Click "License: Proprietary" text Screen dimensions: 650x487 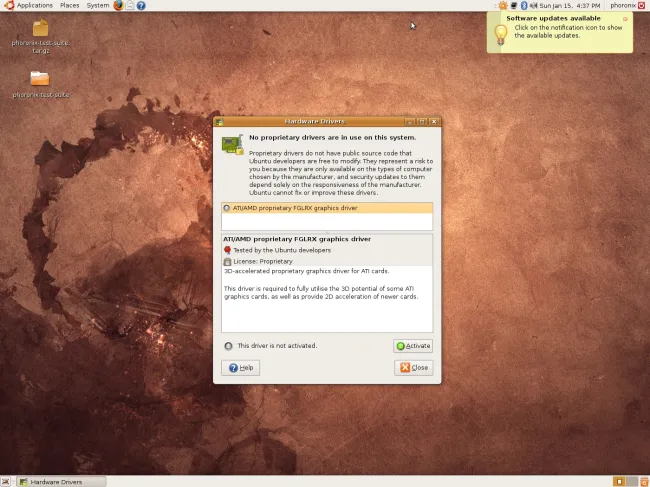click(x=263, y=262)
